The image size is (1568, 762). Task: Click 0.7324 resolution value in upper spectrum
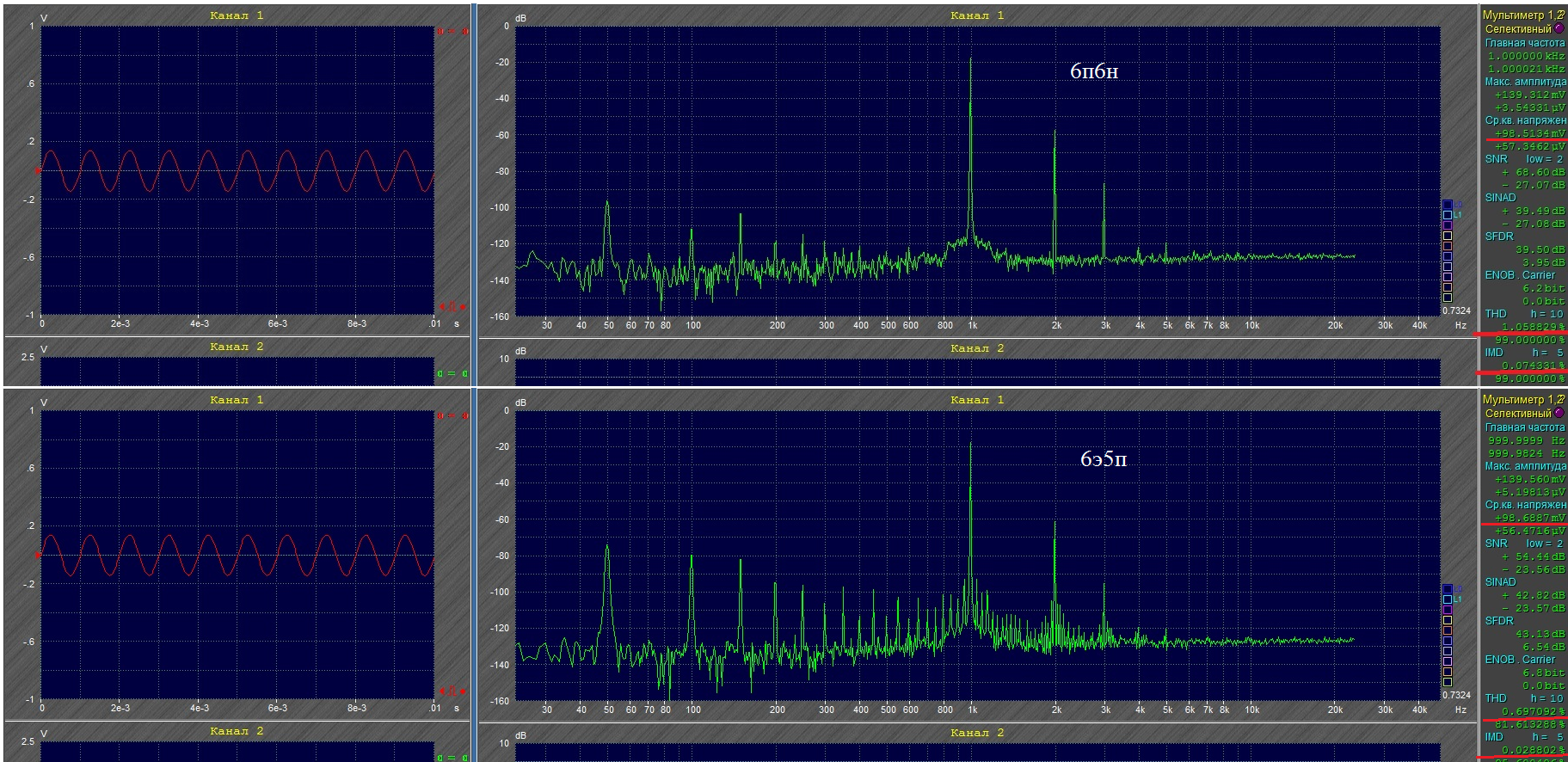(x=1456, y=310)
